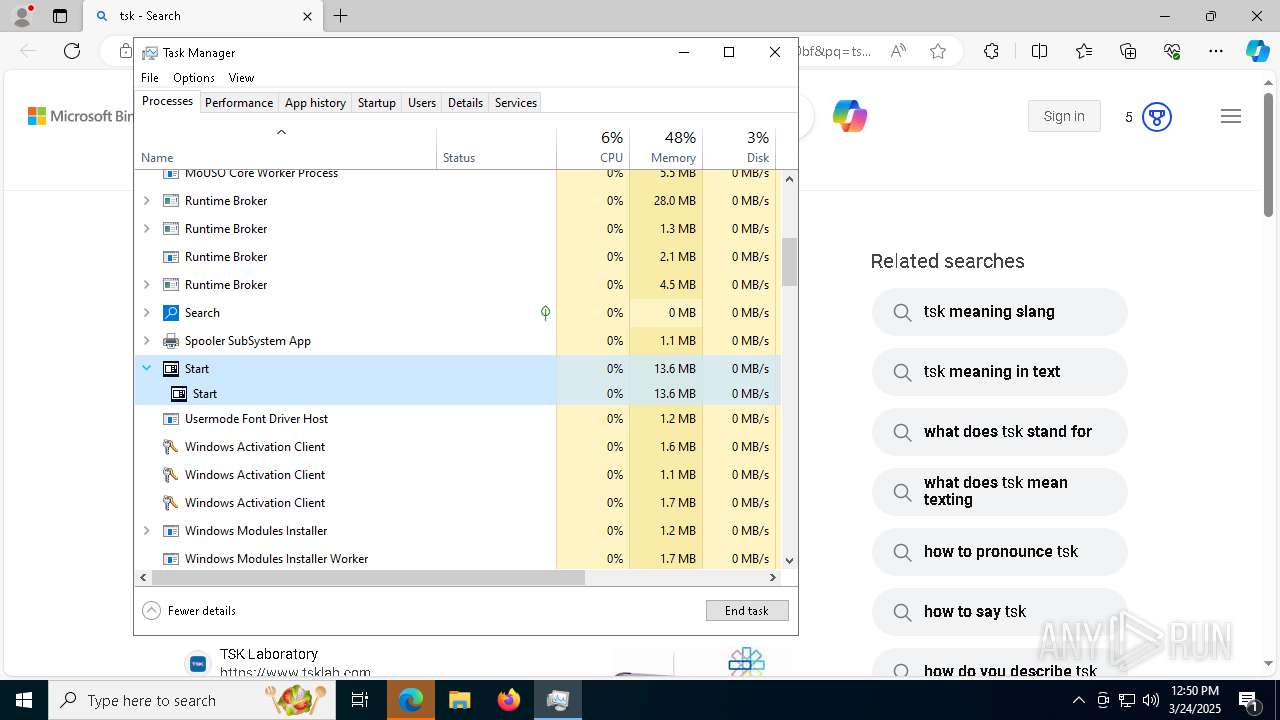
Task: Expand the first Runtime Broker 28.0 MB row
Action: pos(147,201)
